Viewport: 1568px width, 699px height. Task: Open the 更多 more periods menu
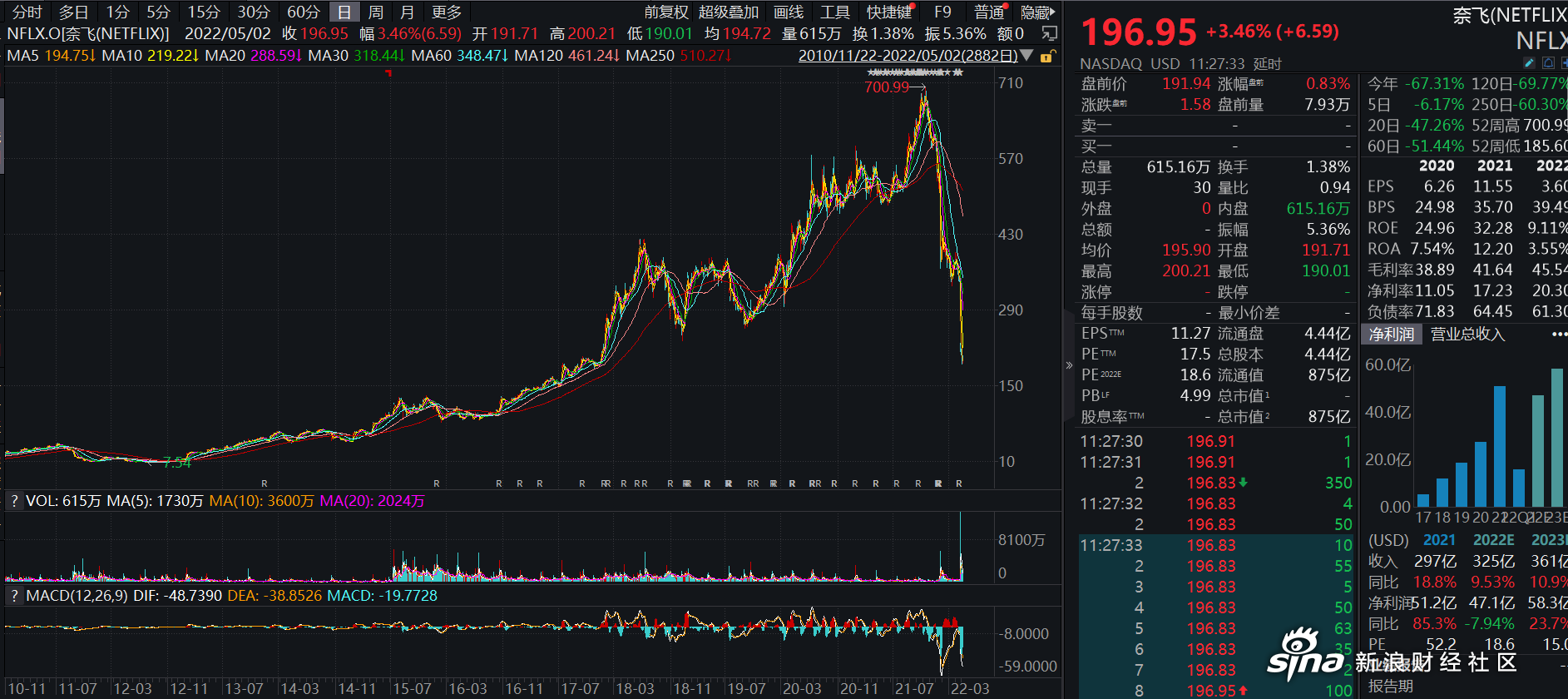point(447,12)
